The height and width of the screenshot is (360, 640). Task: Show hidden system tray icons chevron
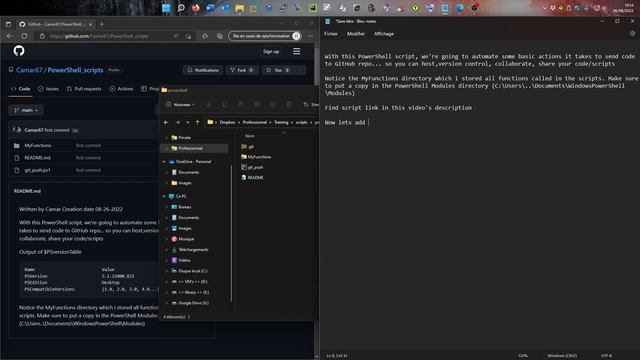(544, 8)
